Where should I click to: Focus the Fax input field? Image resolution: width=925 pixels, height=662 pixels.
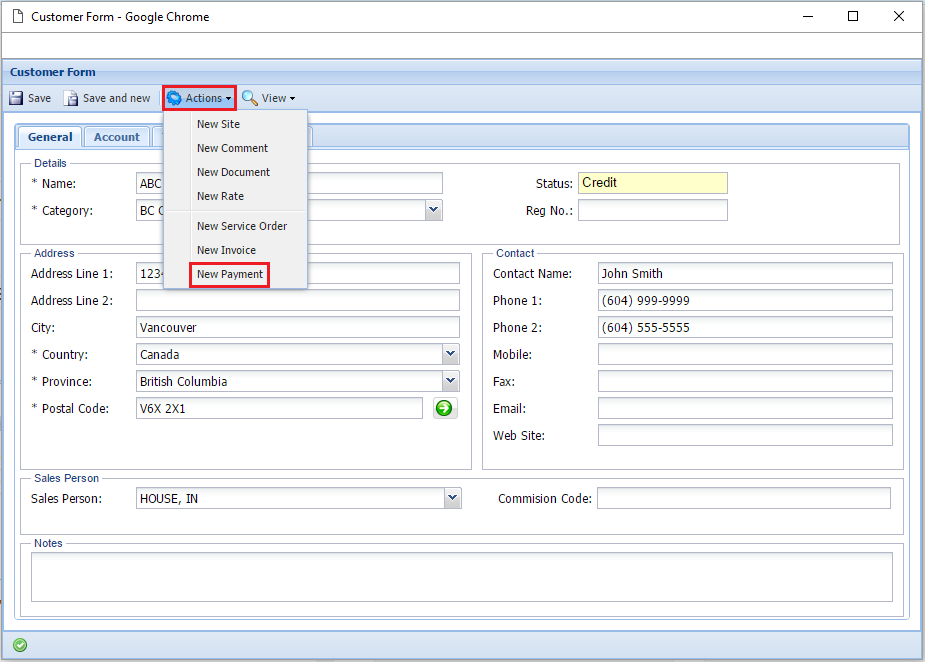(745, 381)
